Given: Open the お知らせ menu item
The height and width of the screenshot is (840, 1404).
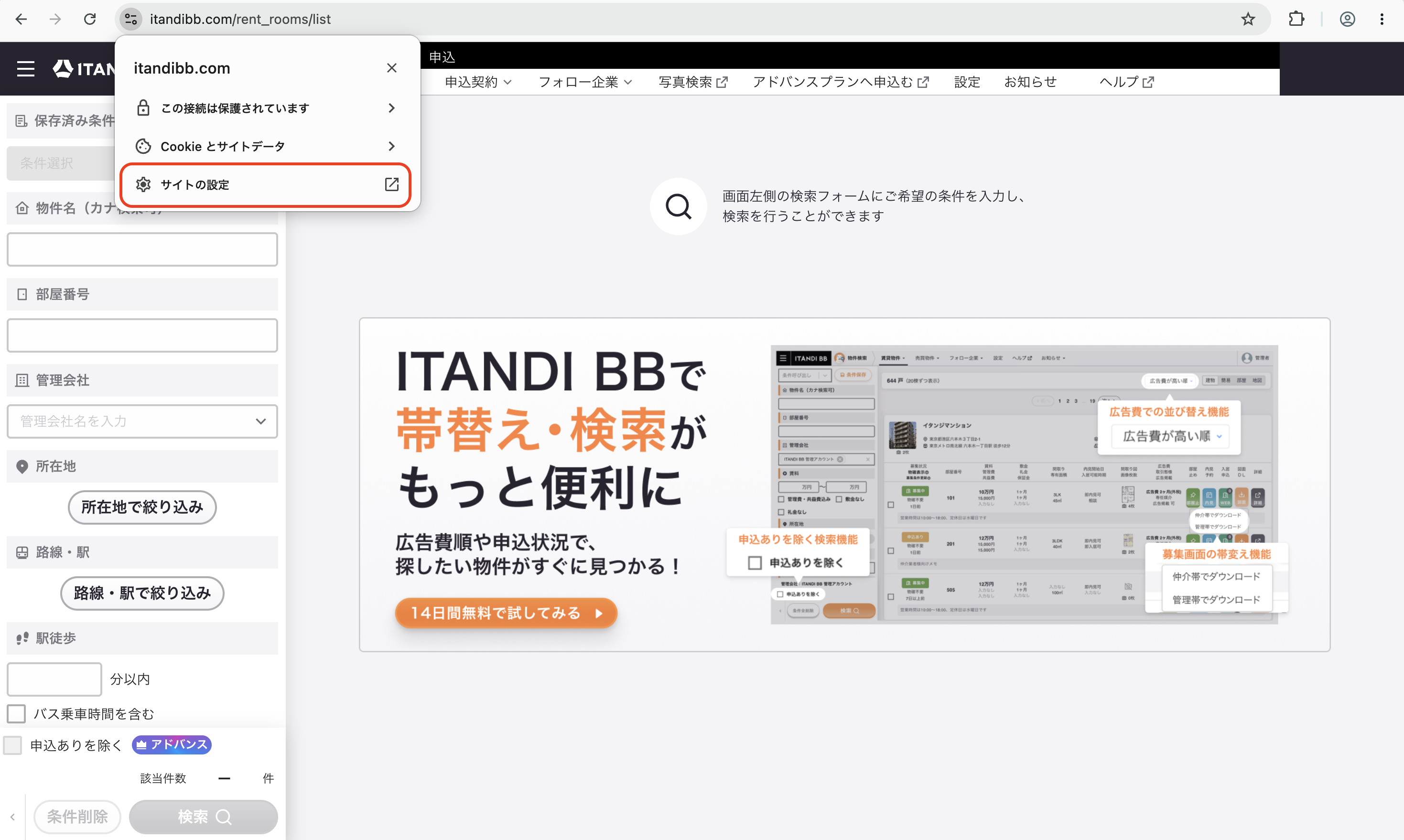Looking at the screenshot, I should 1030,82.
